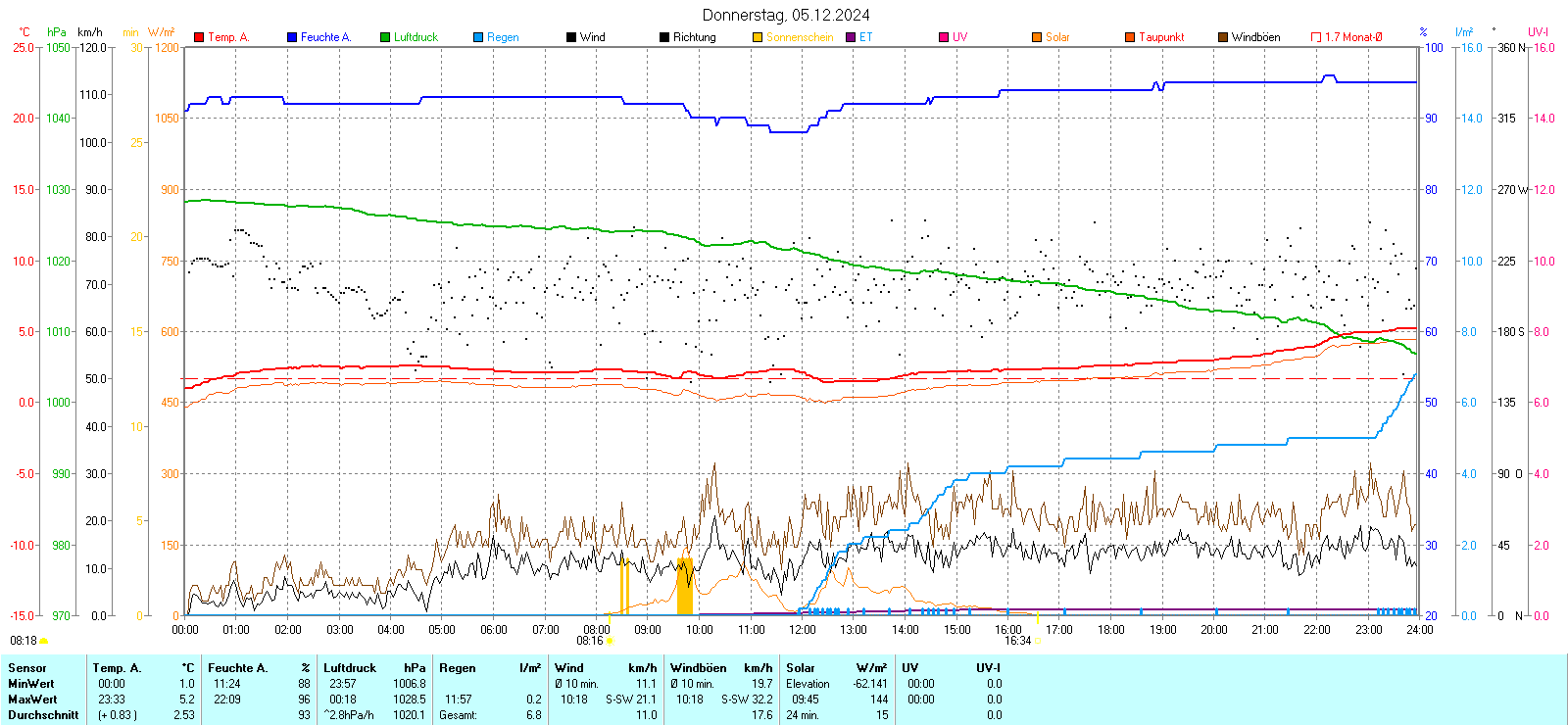Click the Solar legend label

click(x=1057, y=37)
